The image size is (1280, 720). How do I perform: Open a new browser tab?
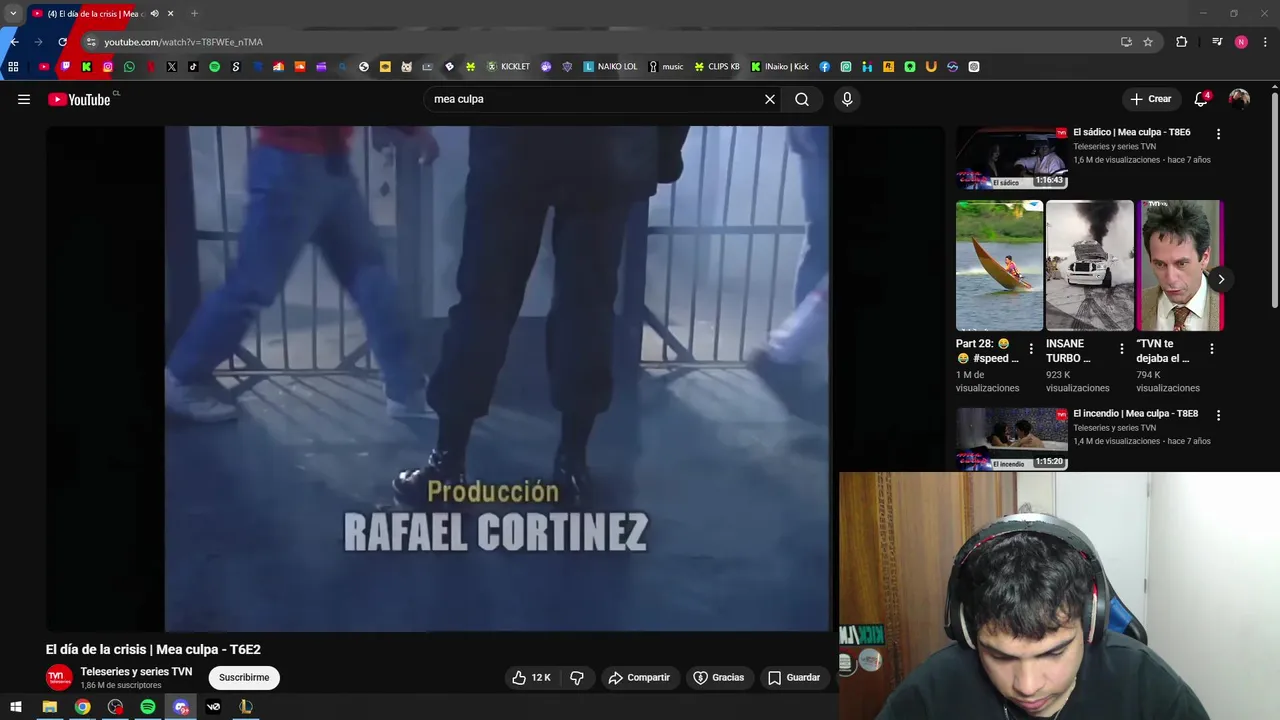click(x=194, y=13)
